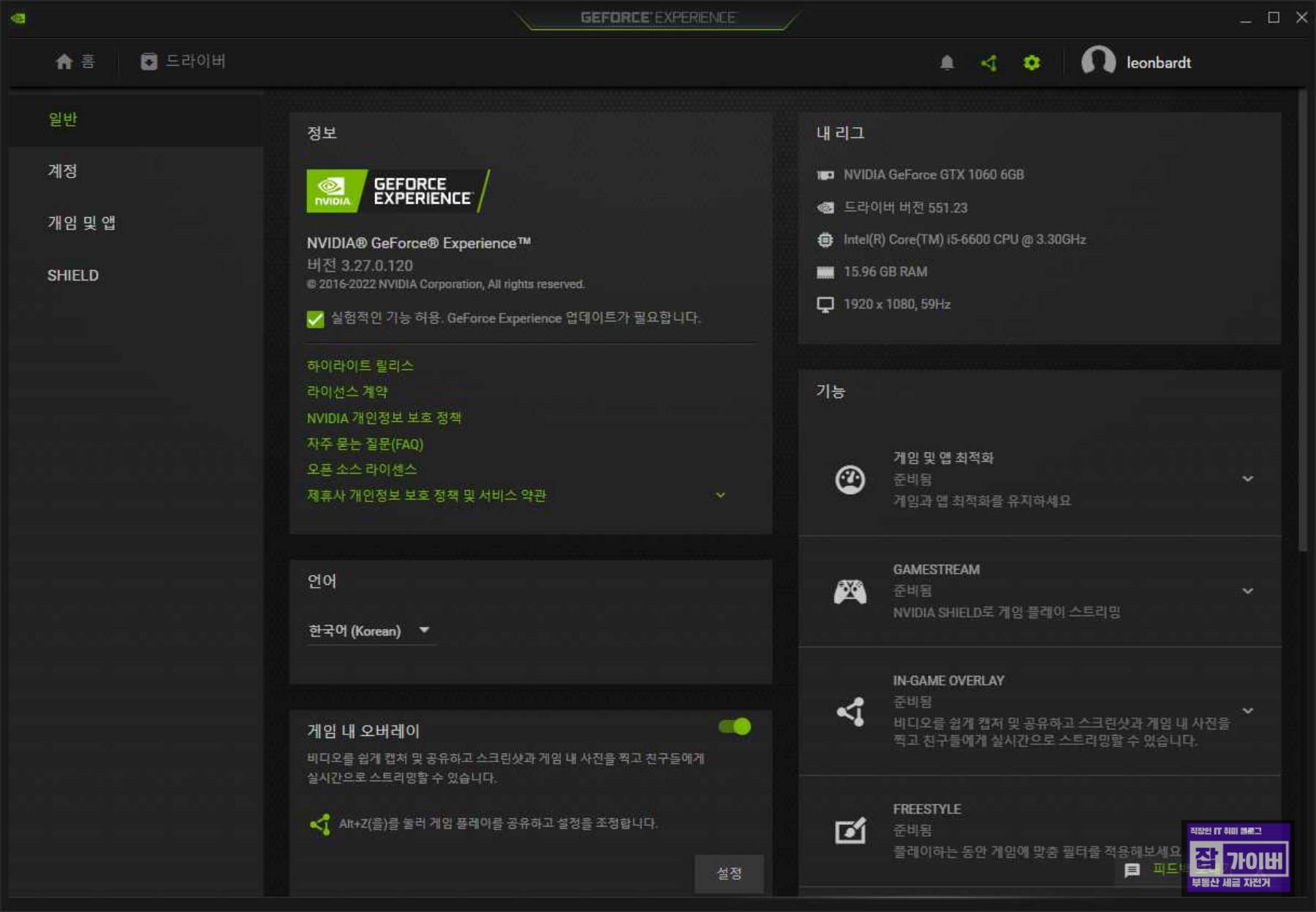Click the FREESTYLE feature title

927,809
